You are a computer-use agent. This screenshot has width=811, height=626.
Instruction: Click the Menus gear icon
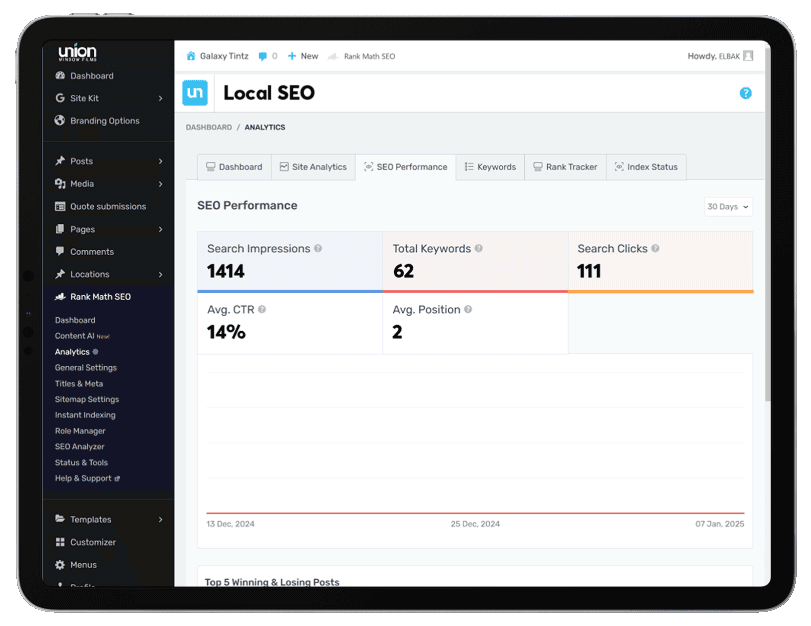point(60,564)
